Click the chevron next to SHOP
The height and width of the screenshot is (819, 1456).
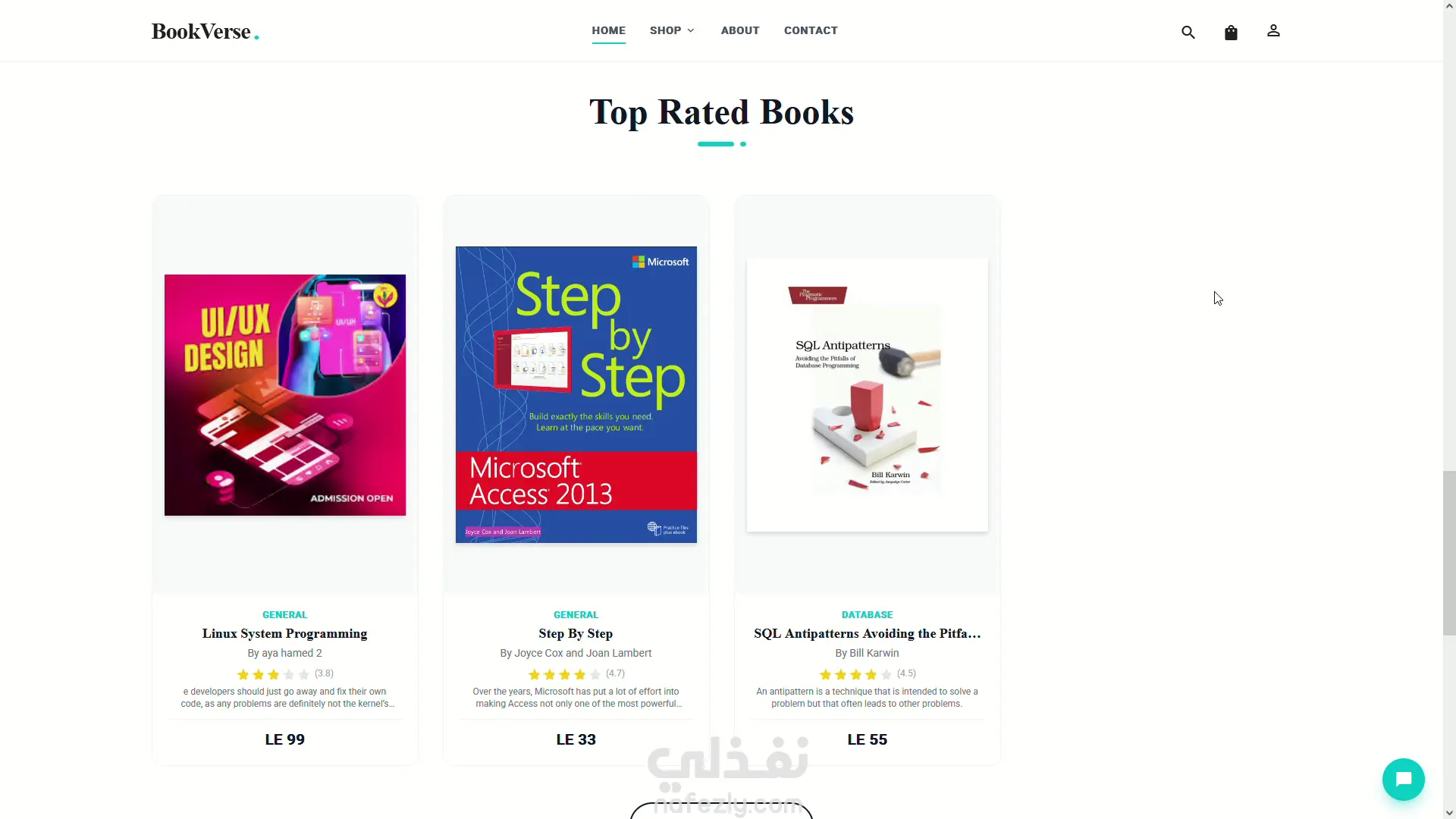click(690, 30)
